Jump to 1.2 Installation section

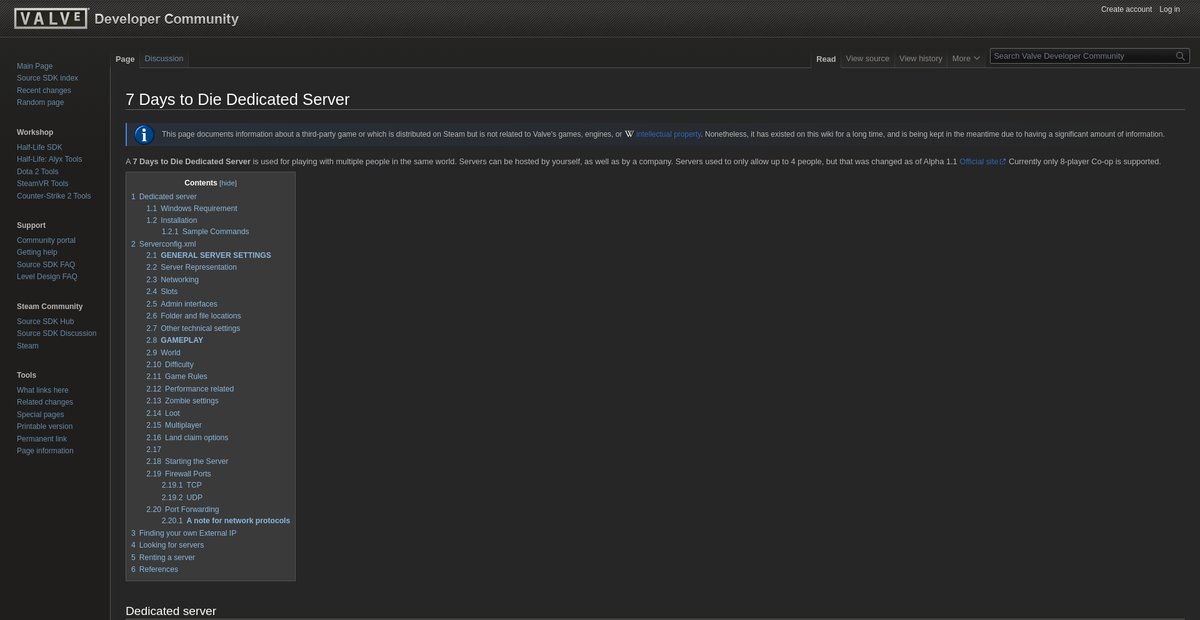click(172, 220)
